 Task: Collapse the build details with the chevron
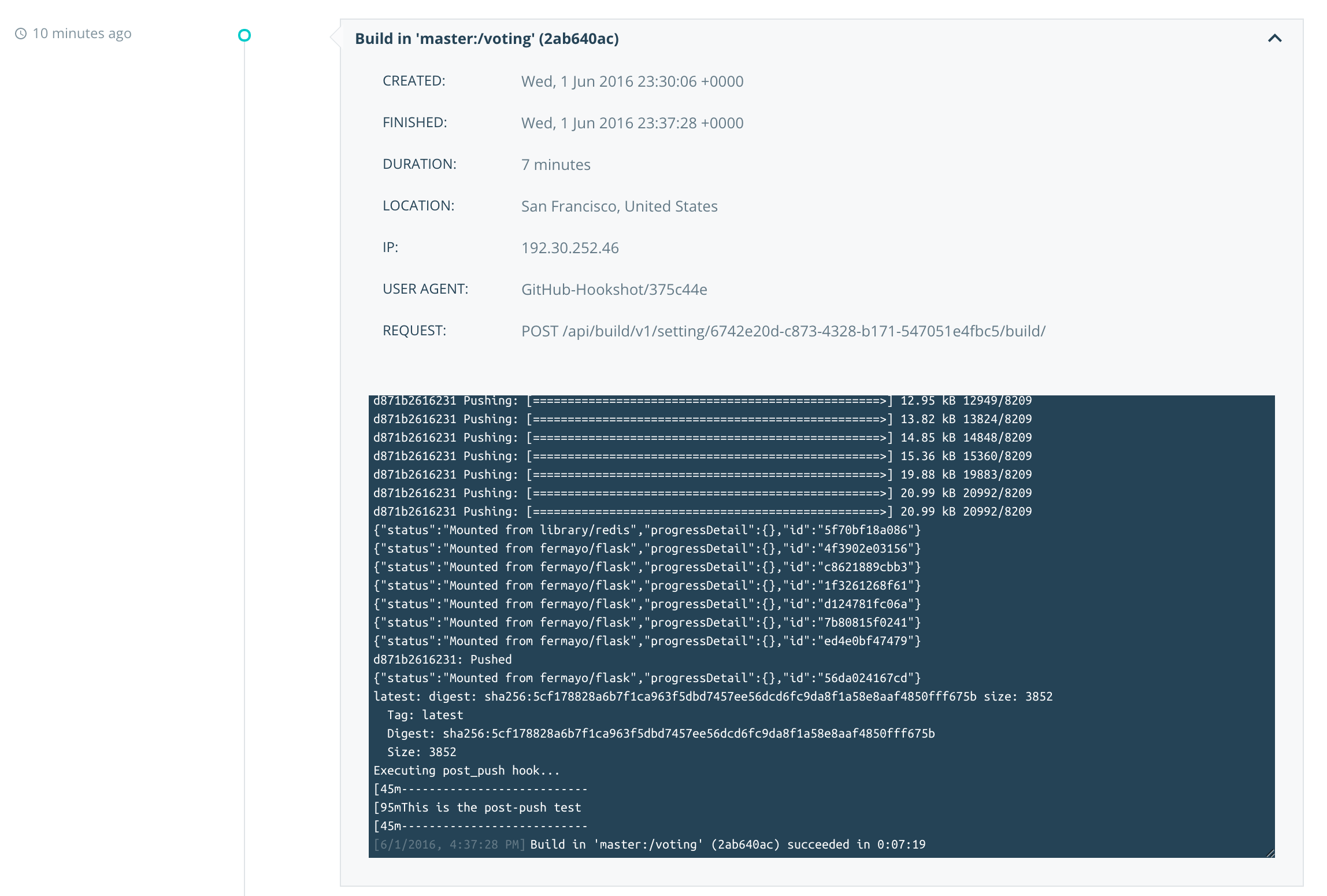1274,38
